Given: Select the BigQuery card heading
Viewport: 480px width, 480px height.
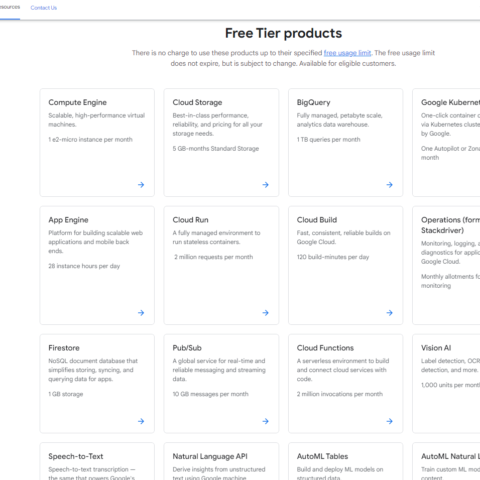Looking at the screenshot, I should [314, 102].
